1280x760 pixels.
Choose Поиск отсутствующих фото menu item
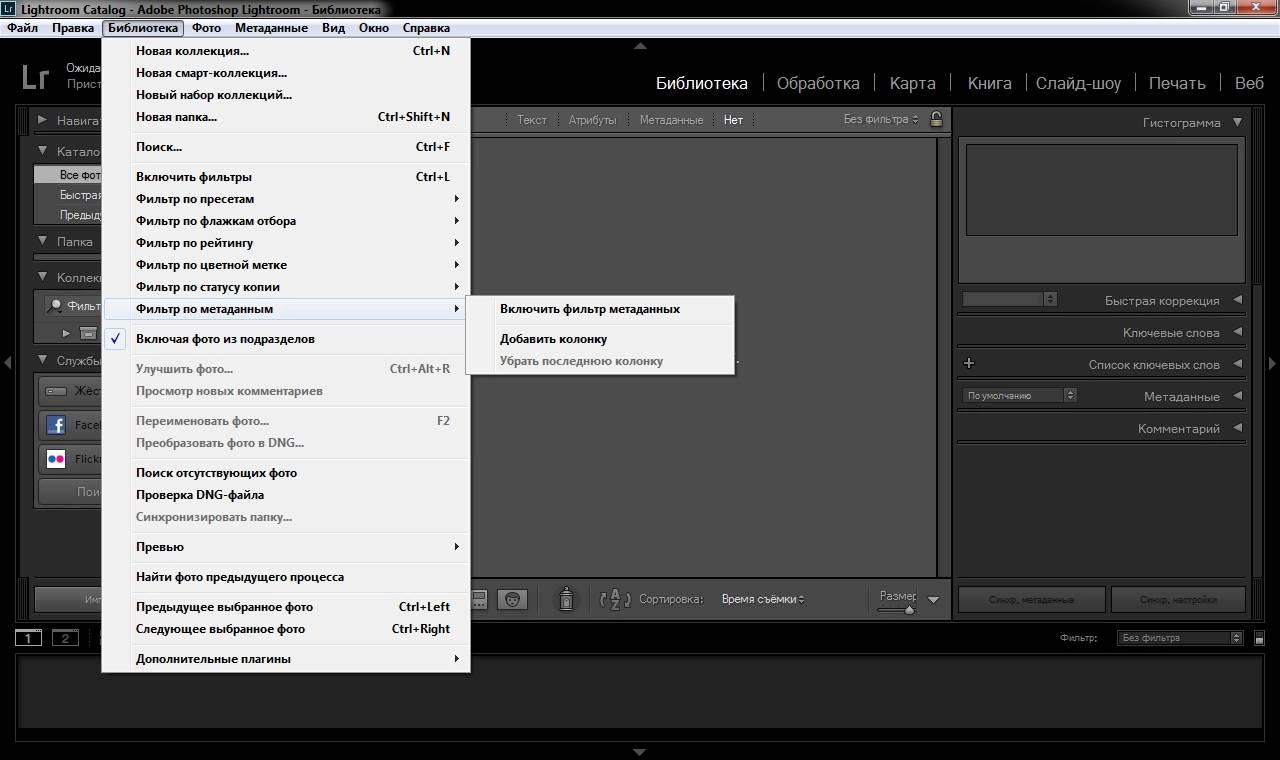pos(286,473)
